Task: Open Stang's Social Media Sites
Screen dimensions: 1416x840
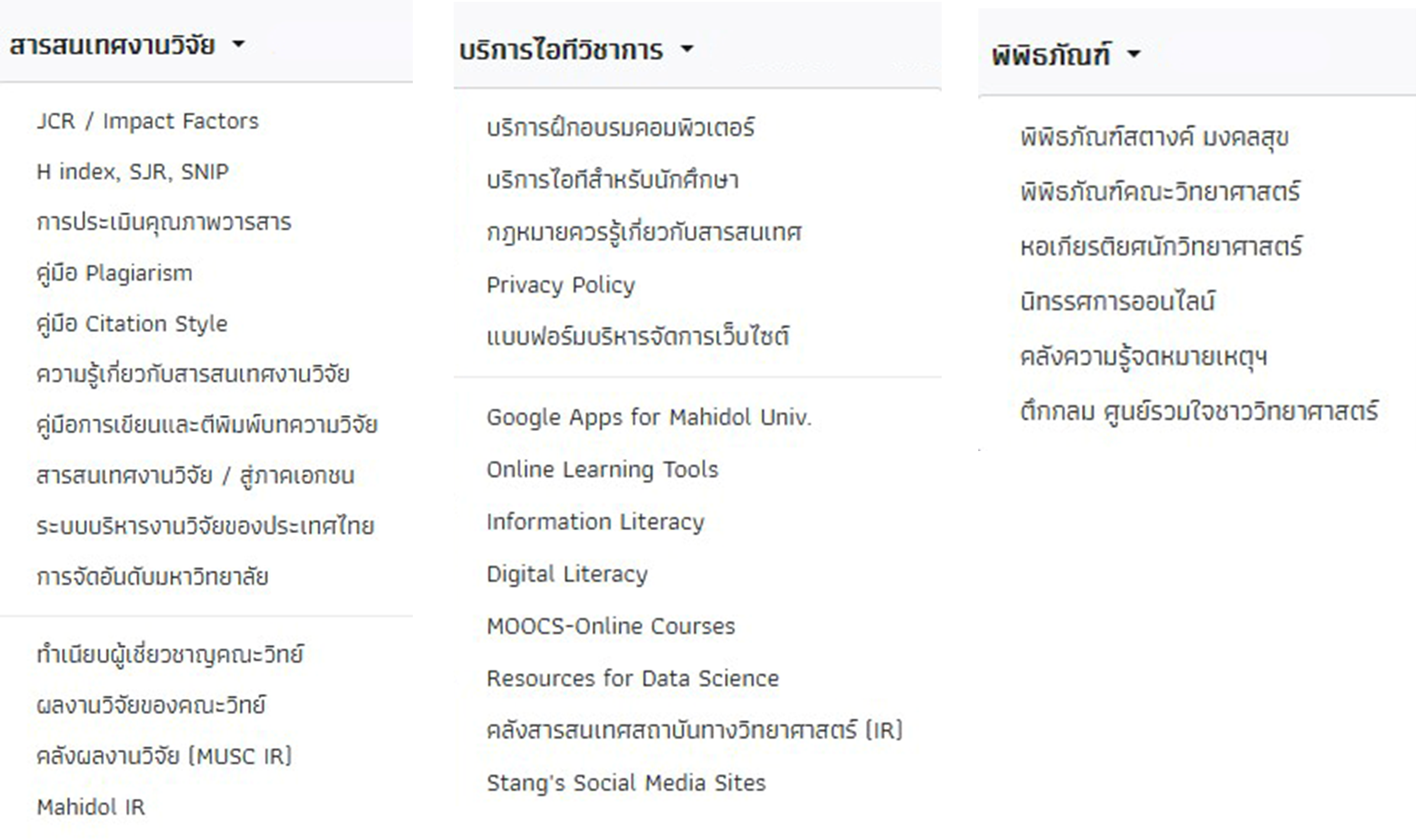Action: pos(626,783)
